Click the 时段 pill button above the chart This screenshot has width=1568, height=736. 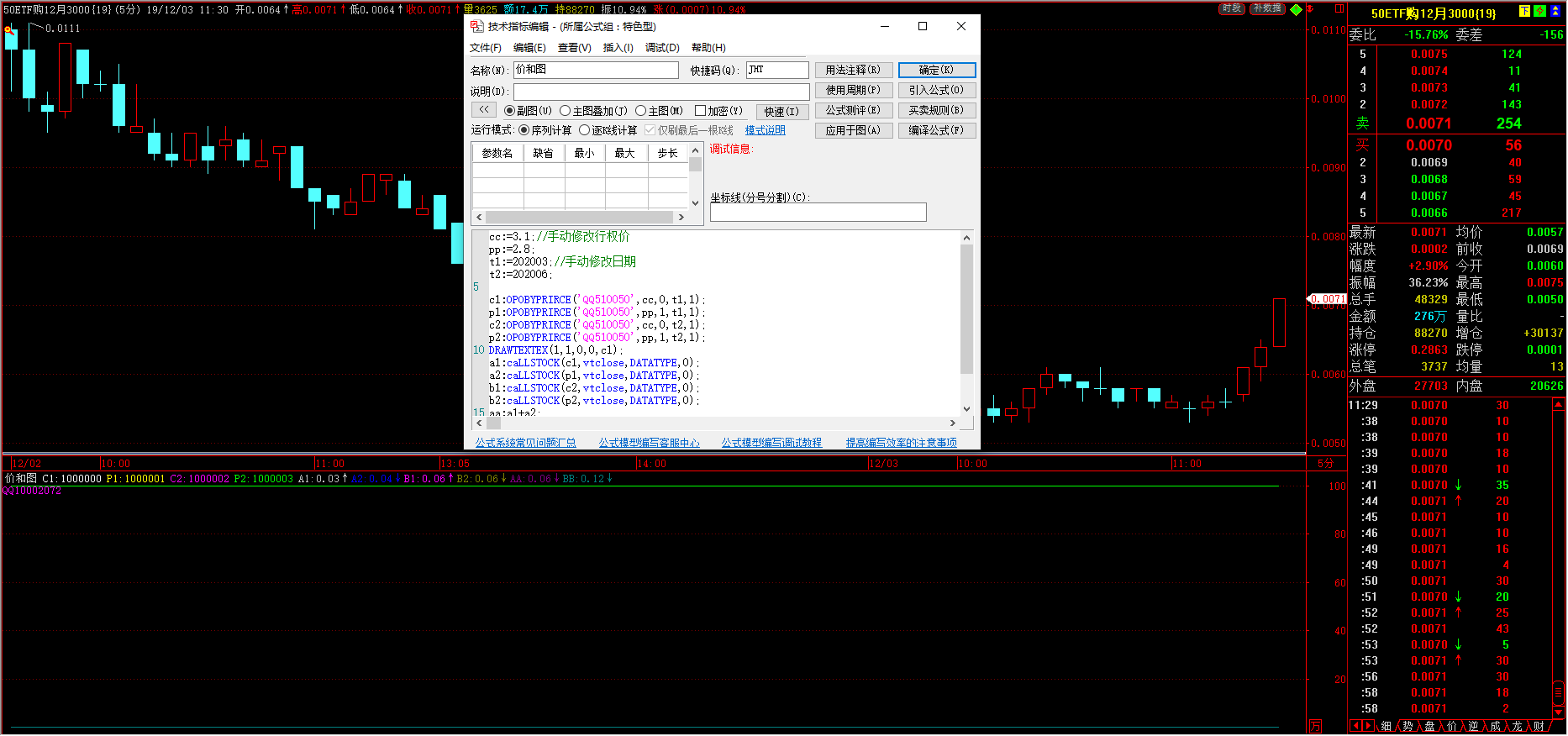click(x=1232, y=8)
